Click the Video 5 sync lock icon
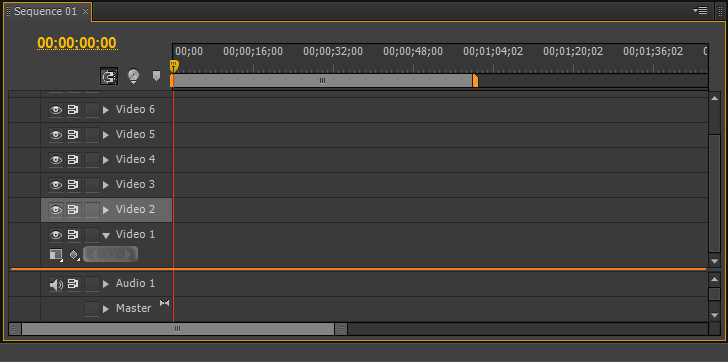The height and width of the screenshot is (362, 728). coord(73,135)
